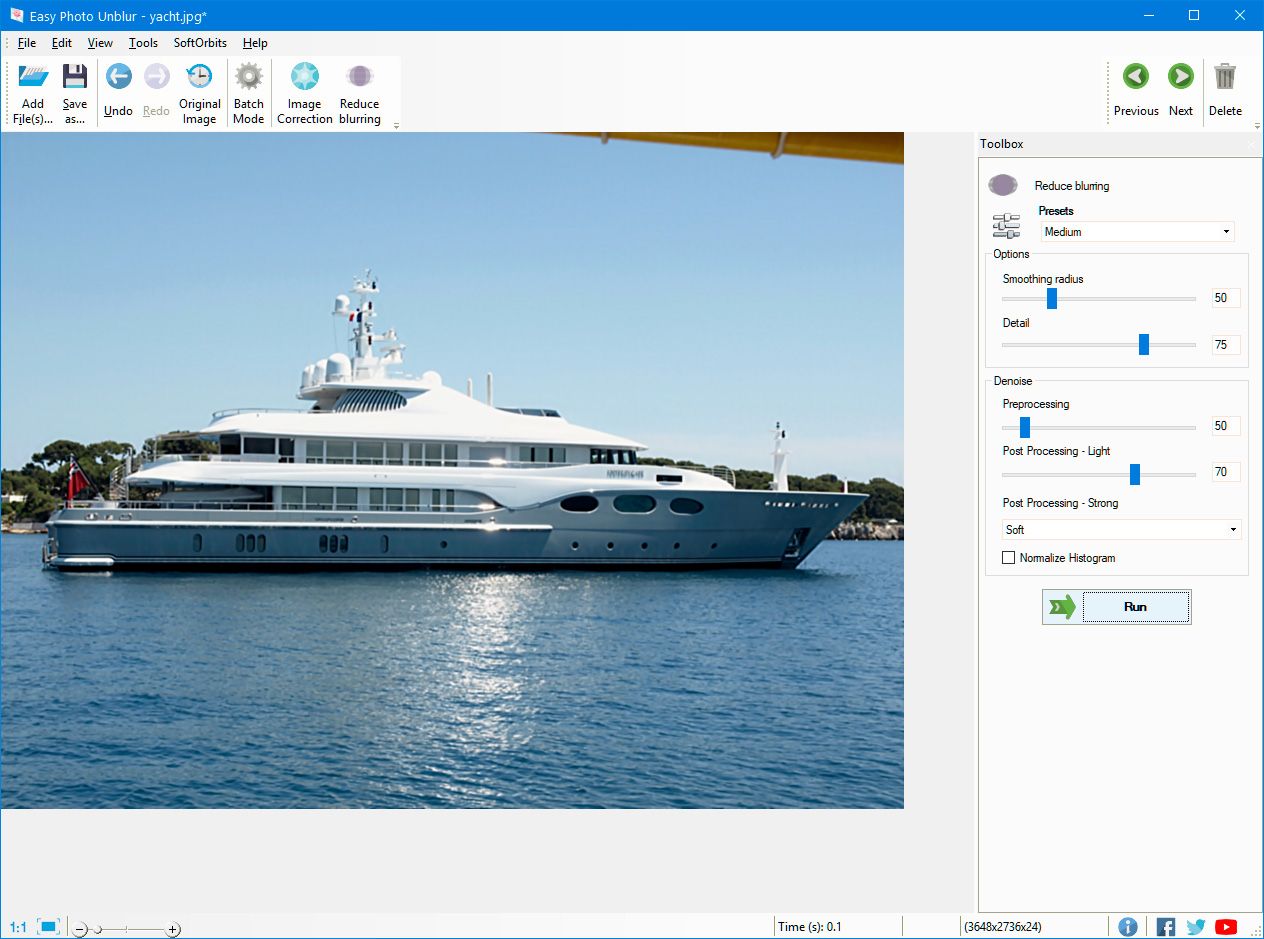Click the Time (s): 0.1 status text
Viewport: 1264px width, 939px height.
[809, 927]
